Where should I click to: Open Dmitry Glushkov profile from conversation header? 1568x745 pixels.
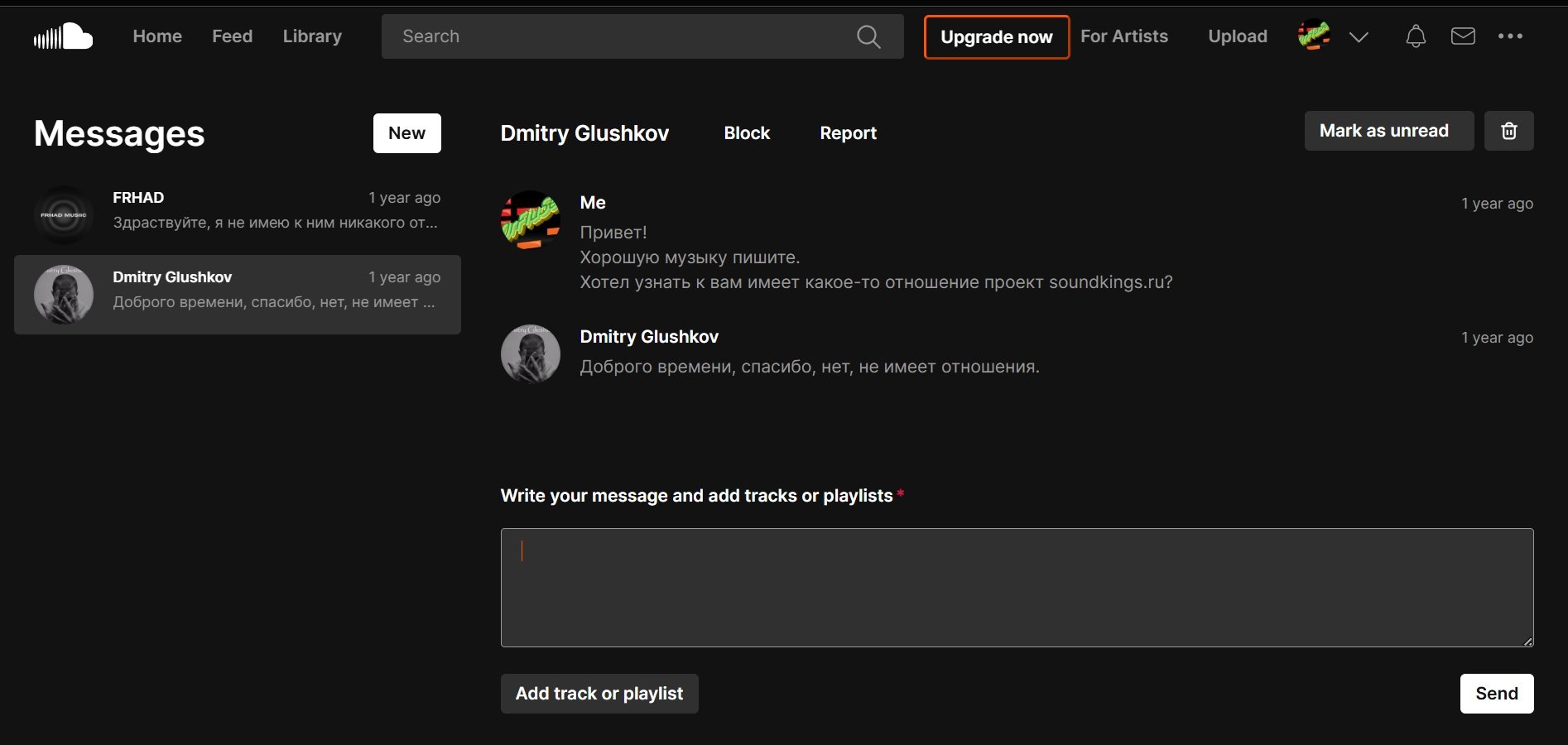[x=584, y=133]
